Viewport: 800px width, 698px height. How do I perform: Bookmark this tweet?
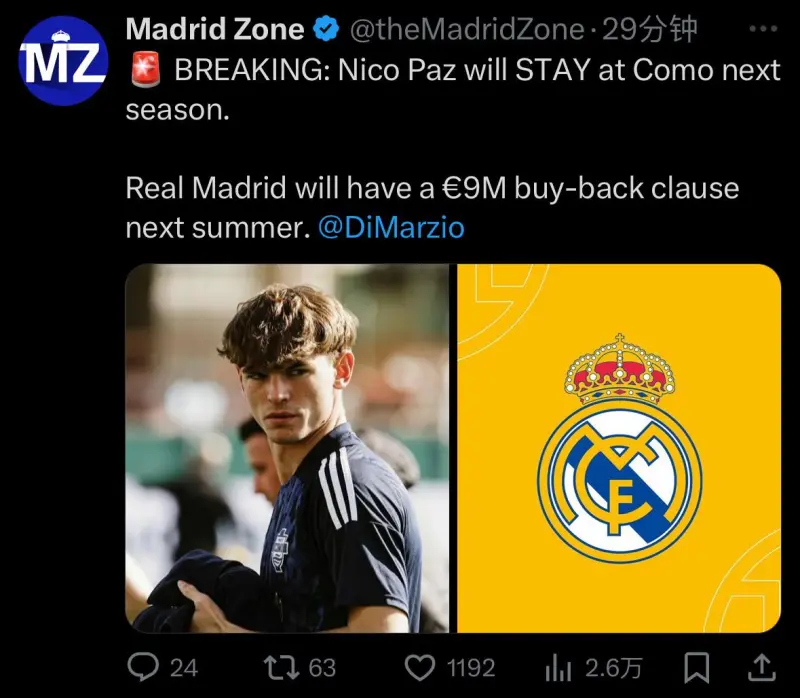pos(696,667)
